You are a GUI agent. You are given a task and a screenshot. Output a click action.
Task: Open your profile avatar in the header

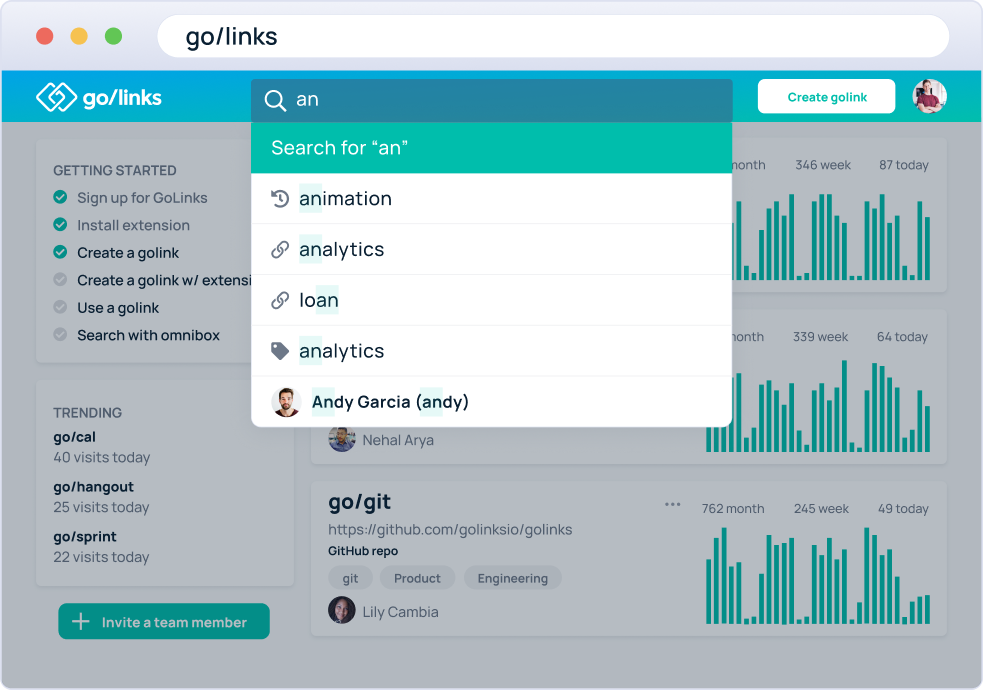(929, 96)
